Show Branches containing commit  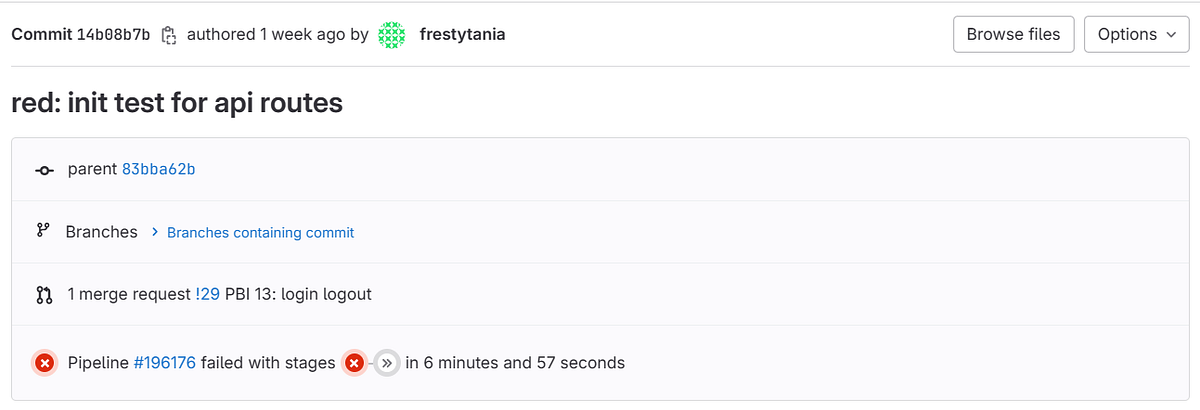(x=260, y=232)
